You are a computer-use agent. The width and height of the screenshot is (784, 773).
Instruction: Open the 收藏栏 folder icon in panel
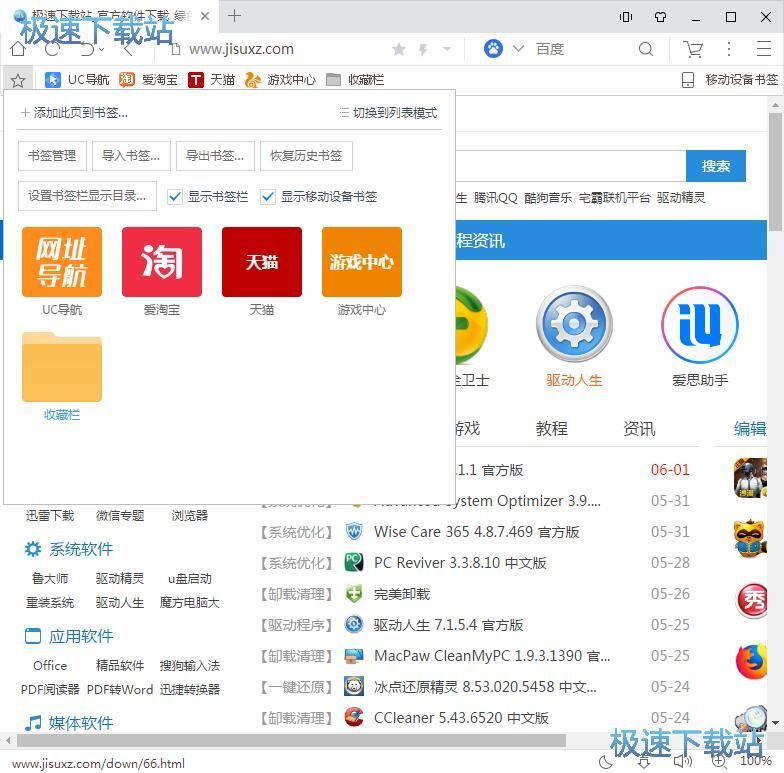tap(62, 367)
